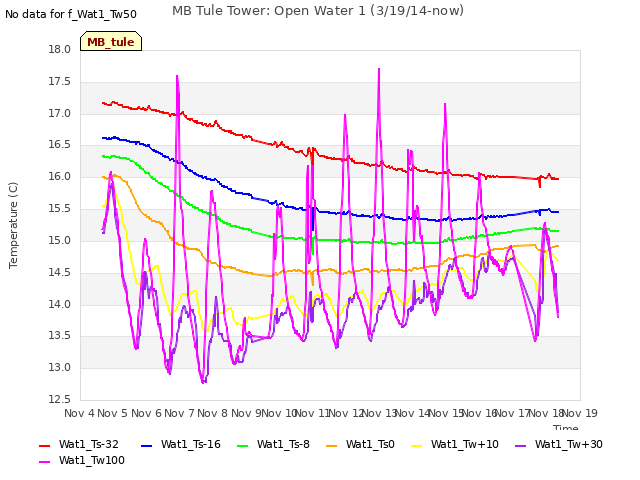Click the magenta Wat1_Tw100 legend swatch
This screenshot has width=640, height=480.
click(44, 462)
